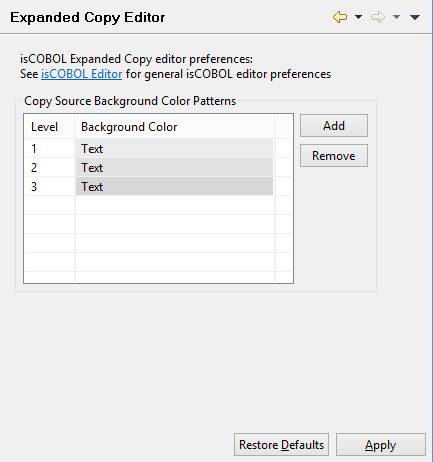Click the Remove button
The height and width of the screenshot is (462, 433).
tap(334, 155)
